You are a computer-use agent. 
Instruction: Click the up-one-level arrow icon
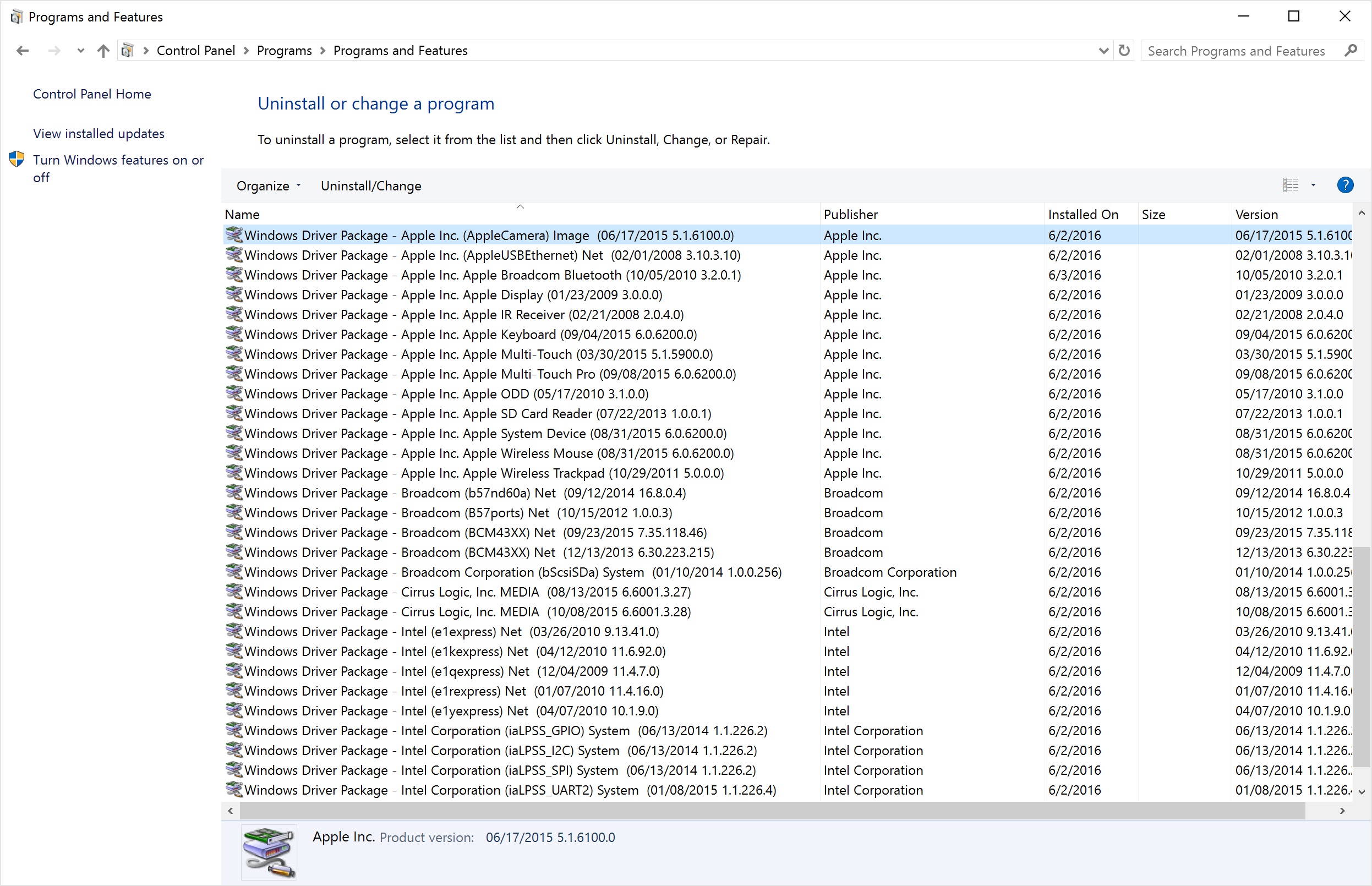coord(102,51)
